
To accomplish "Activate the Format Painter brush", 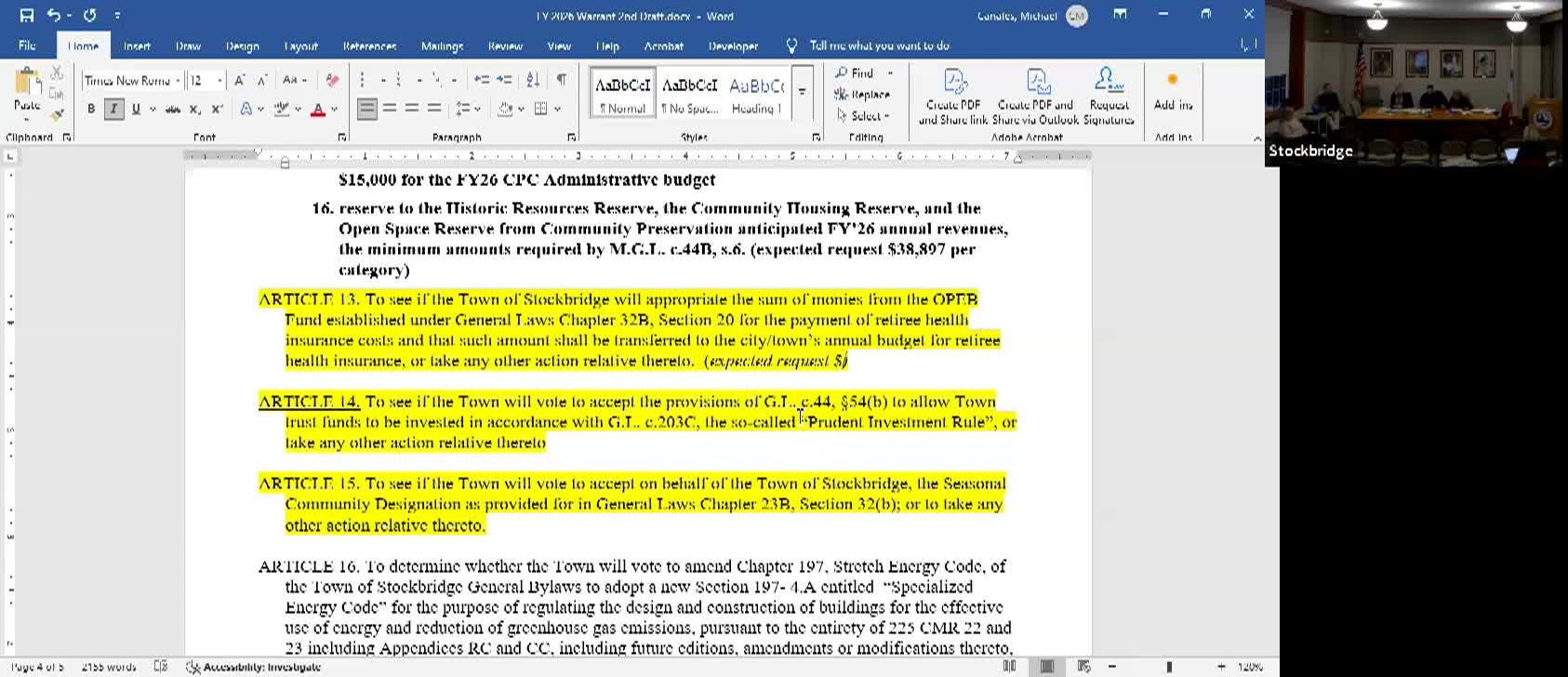I will 57,114.
